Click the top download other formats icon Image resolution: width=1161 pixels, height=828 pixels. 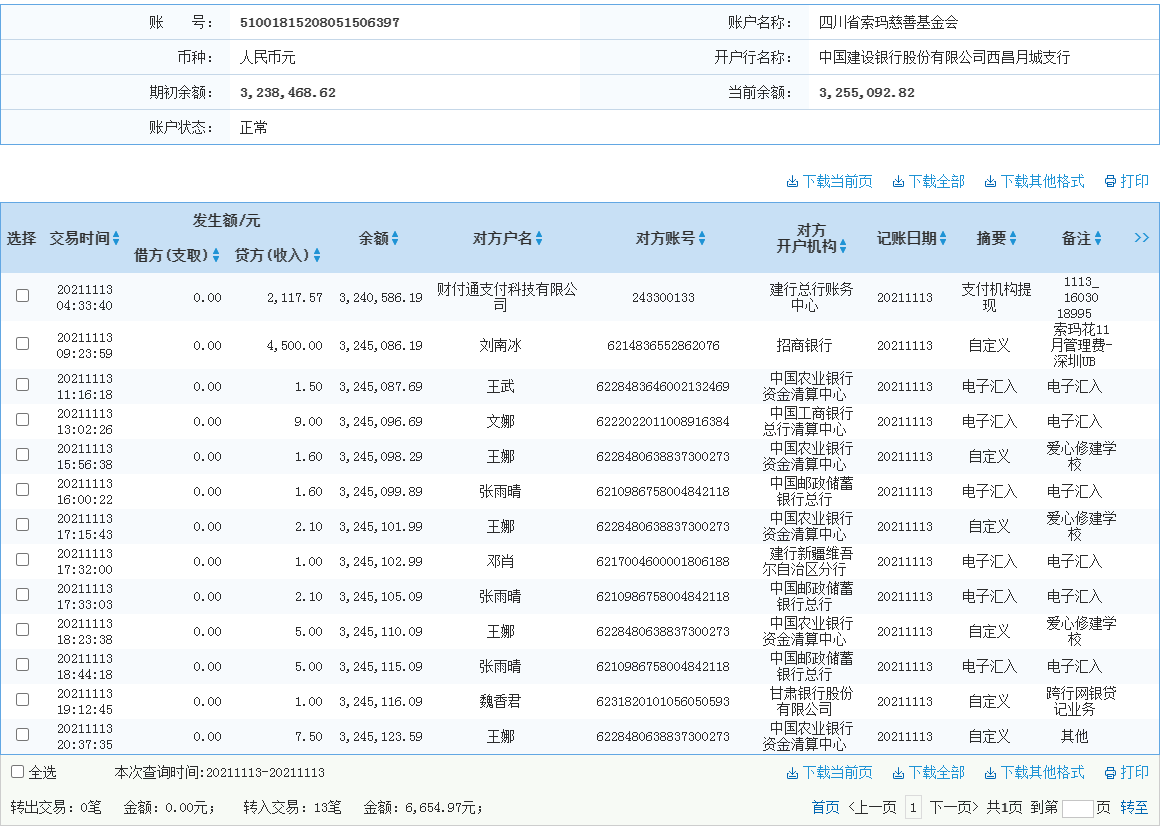point(990,182)
